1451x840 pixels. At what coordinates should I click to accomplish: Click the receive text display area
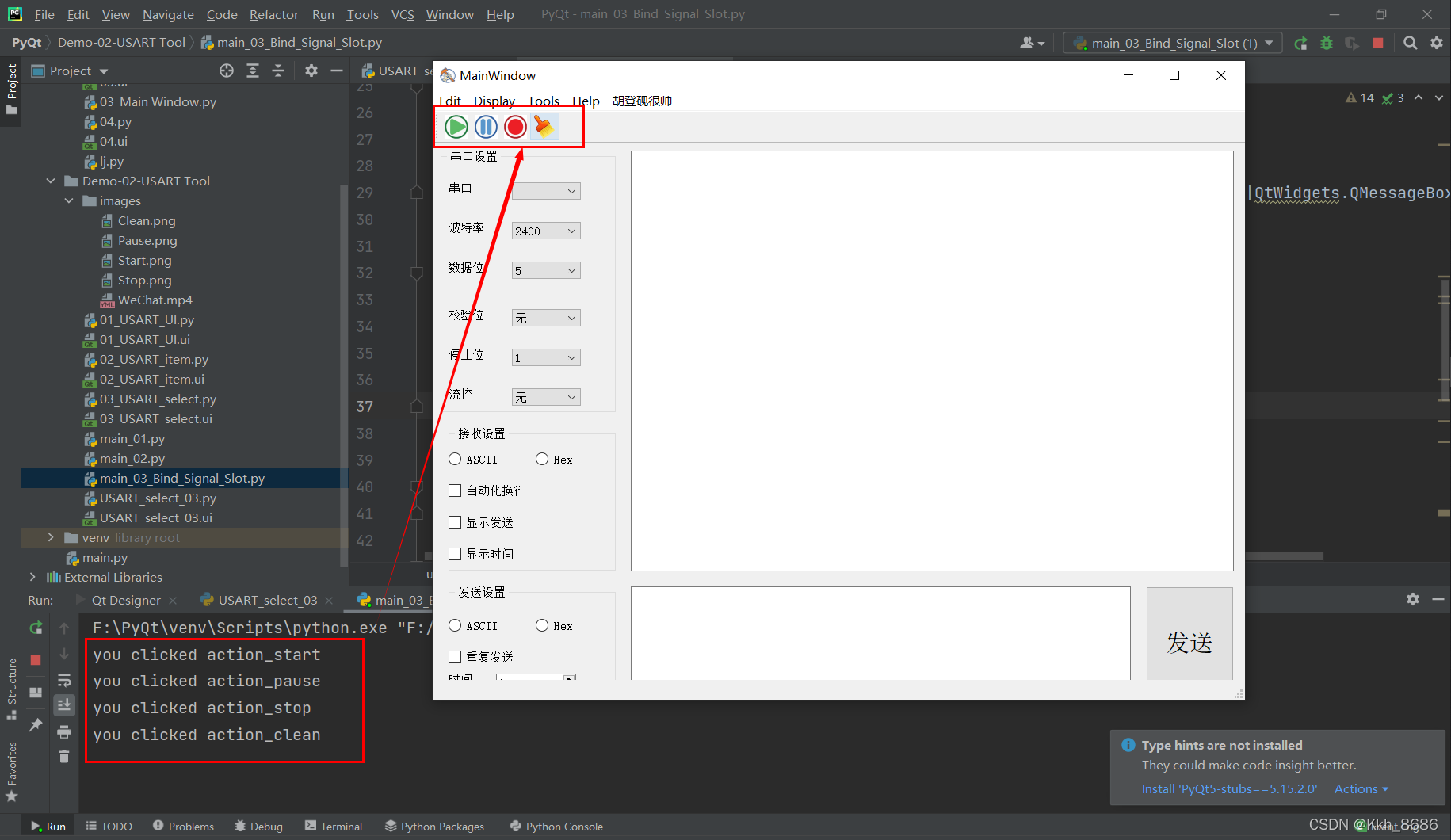pos(932,361)
